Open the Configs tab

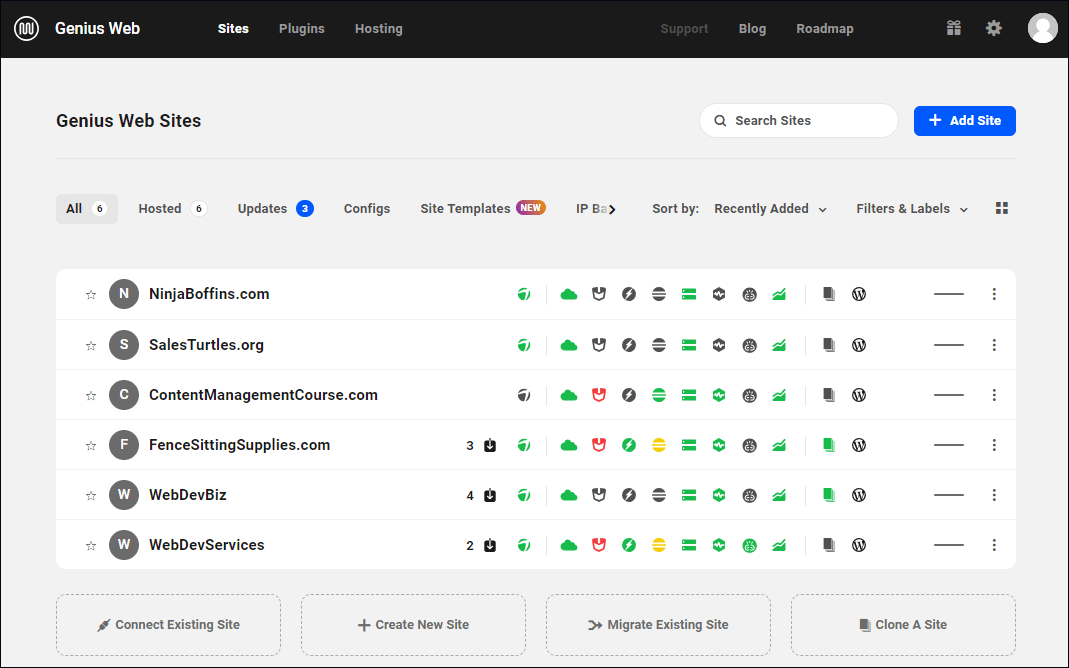(x=367, y=209)
